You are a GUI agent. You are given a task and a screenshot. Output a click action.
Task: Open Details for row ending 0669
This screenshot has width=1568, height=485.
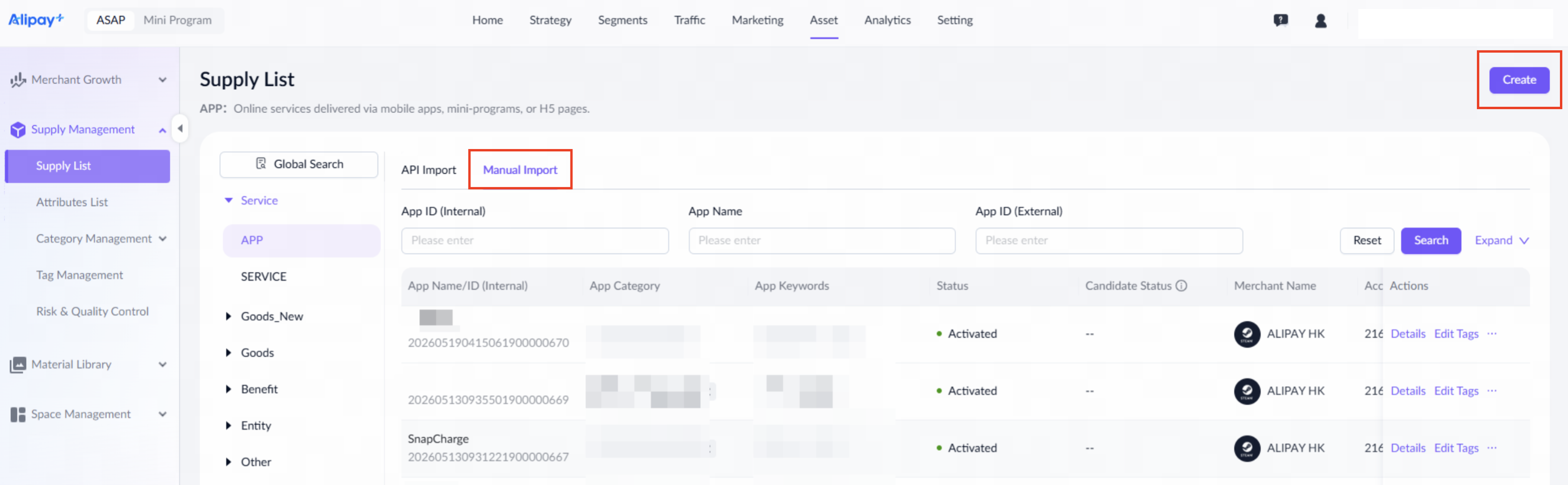click(x=1407, y=391)
